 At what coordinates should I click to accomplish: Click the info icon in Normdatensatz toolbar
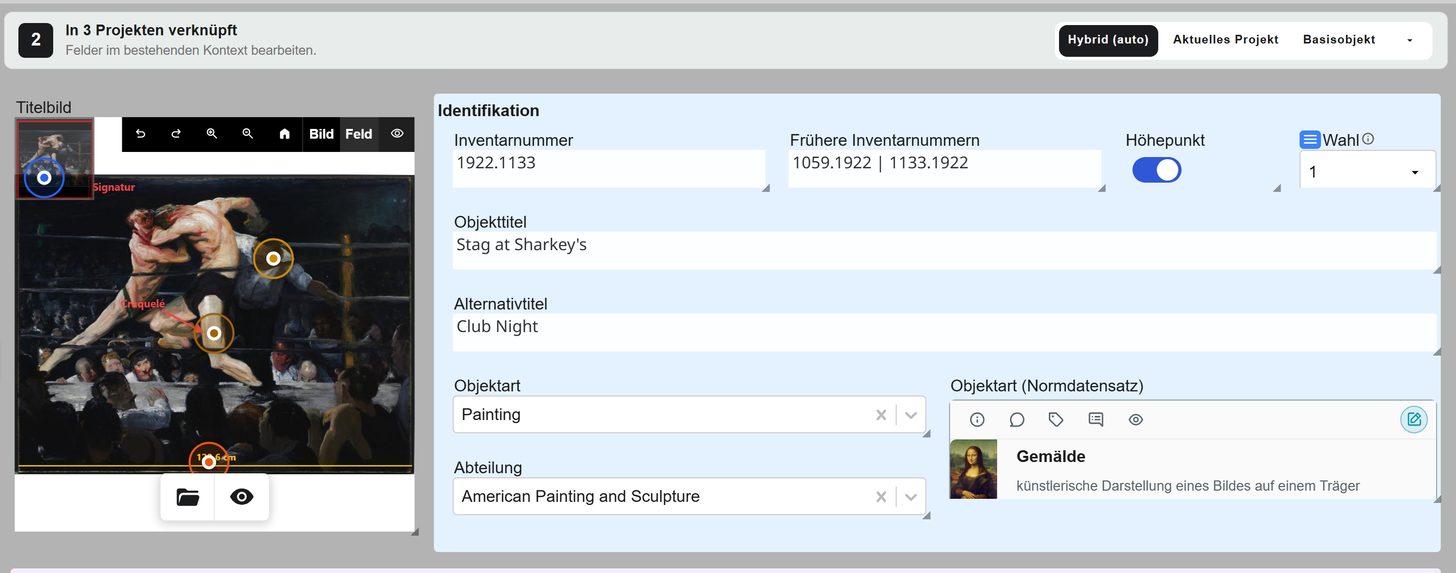tap(978, 420)
